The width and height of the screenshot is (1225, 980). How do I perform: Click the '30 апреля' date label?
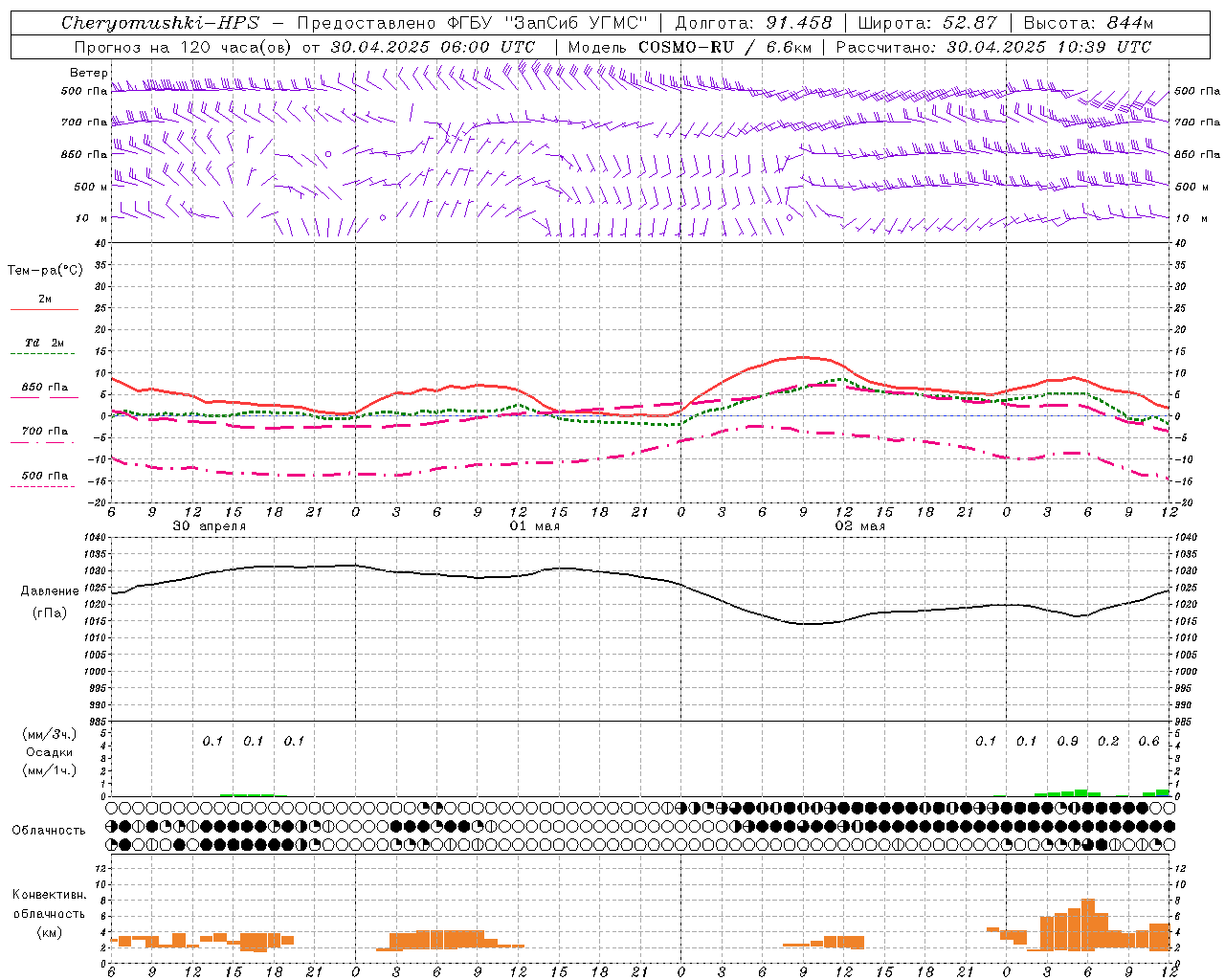click(209, 526)
